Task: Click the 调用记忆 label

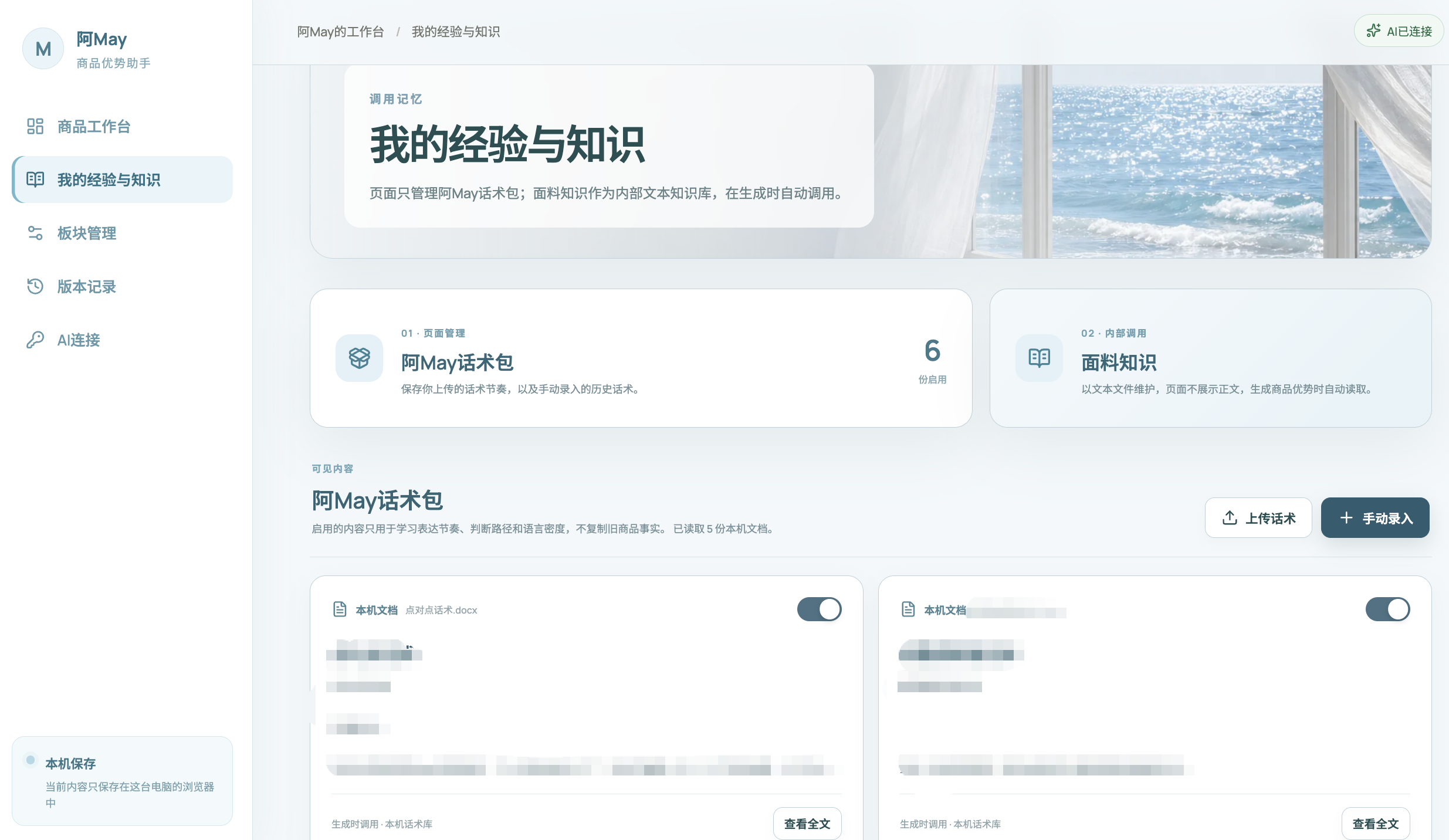Action: tap(396, 99)
